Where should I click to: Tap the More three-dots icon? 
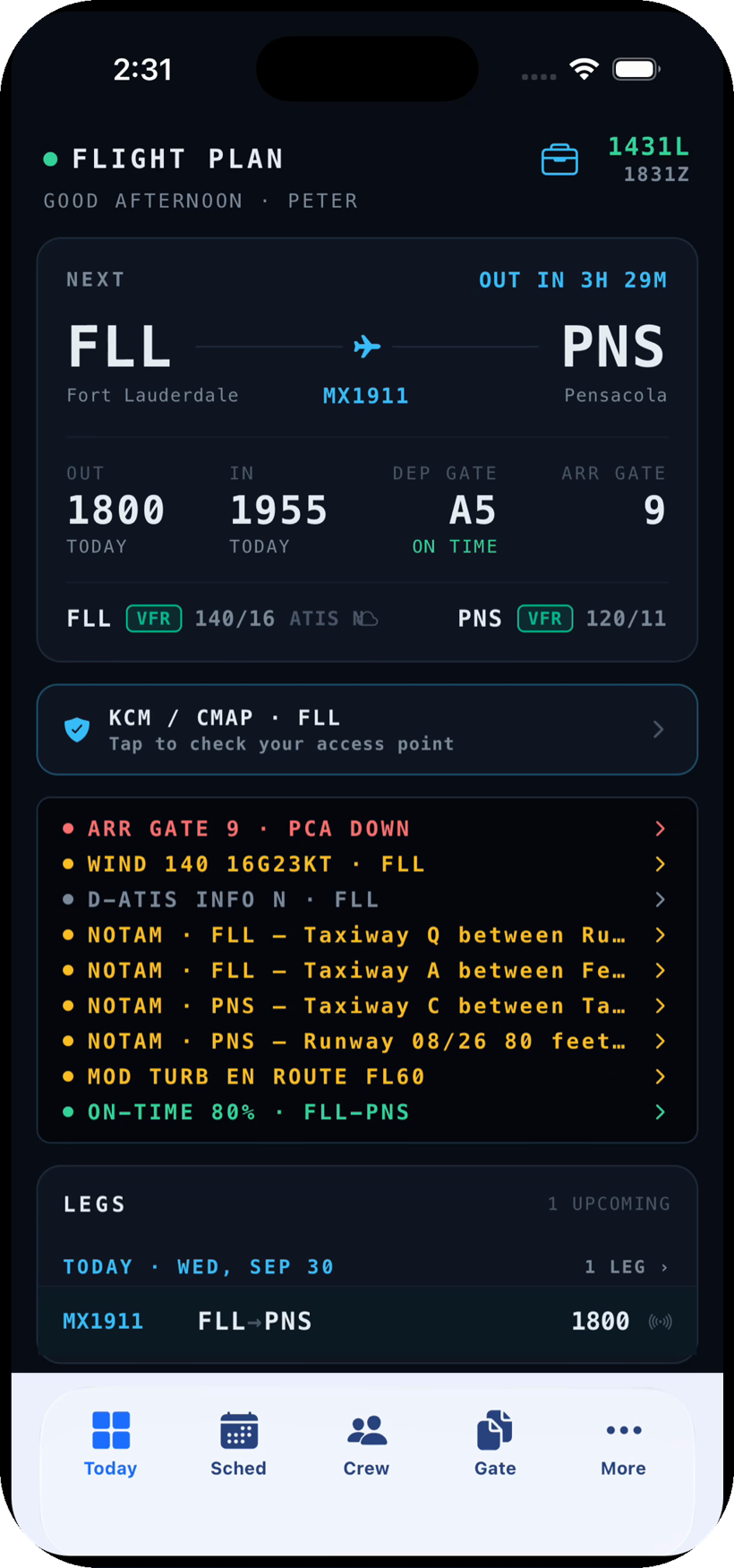624,1430
